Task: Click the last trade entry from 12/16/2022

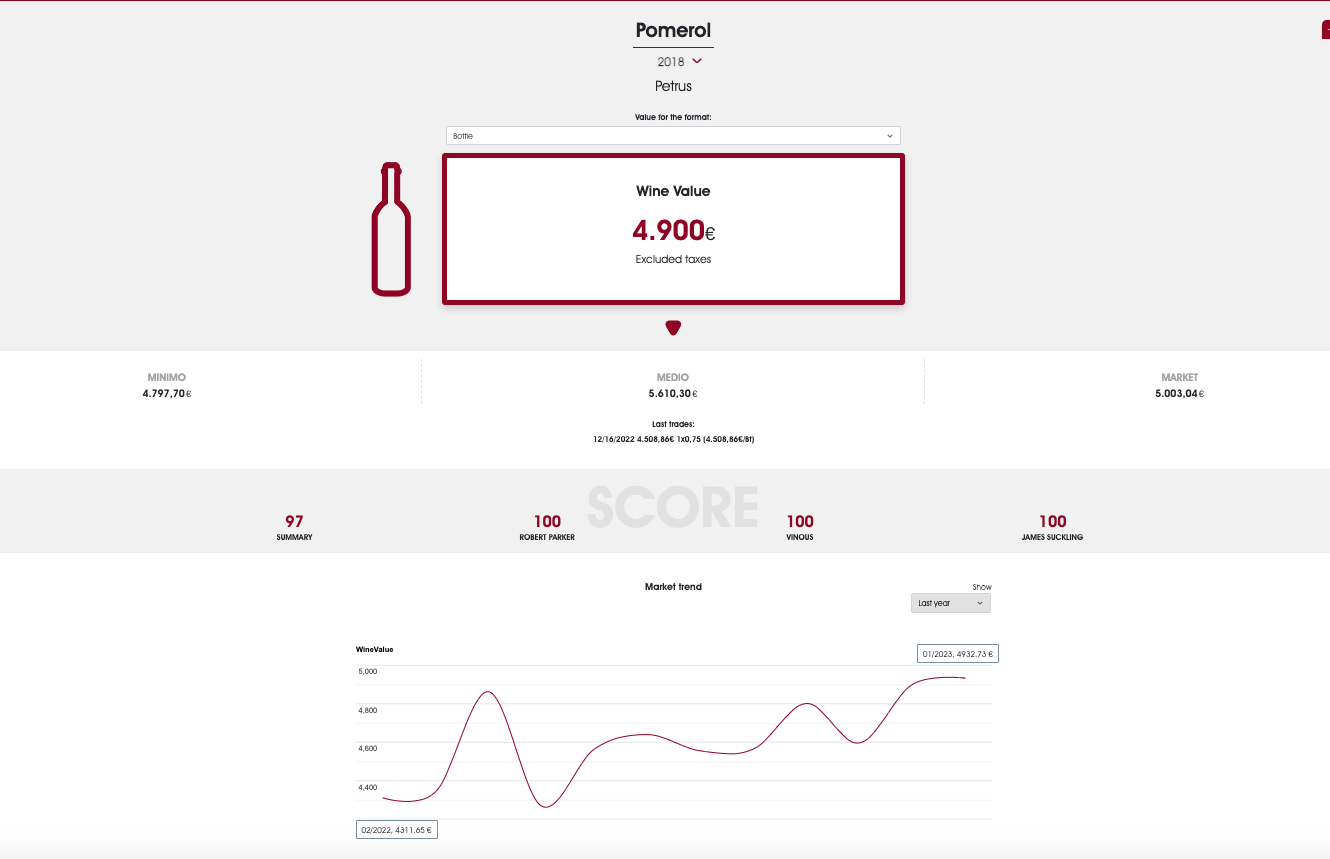Action: click(673, 439)
